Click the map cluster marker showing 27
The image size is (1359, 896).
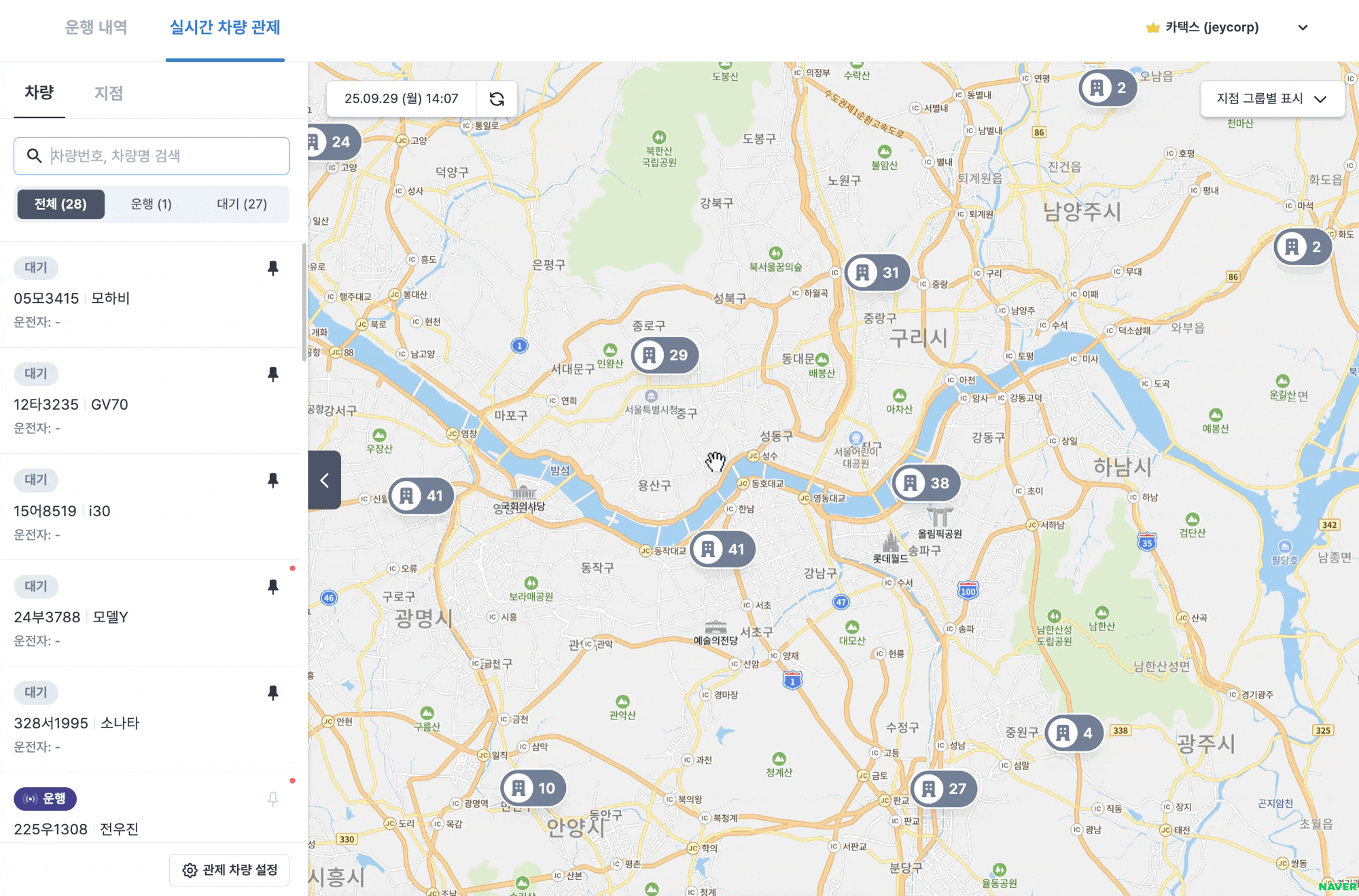[943, 789]
